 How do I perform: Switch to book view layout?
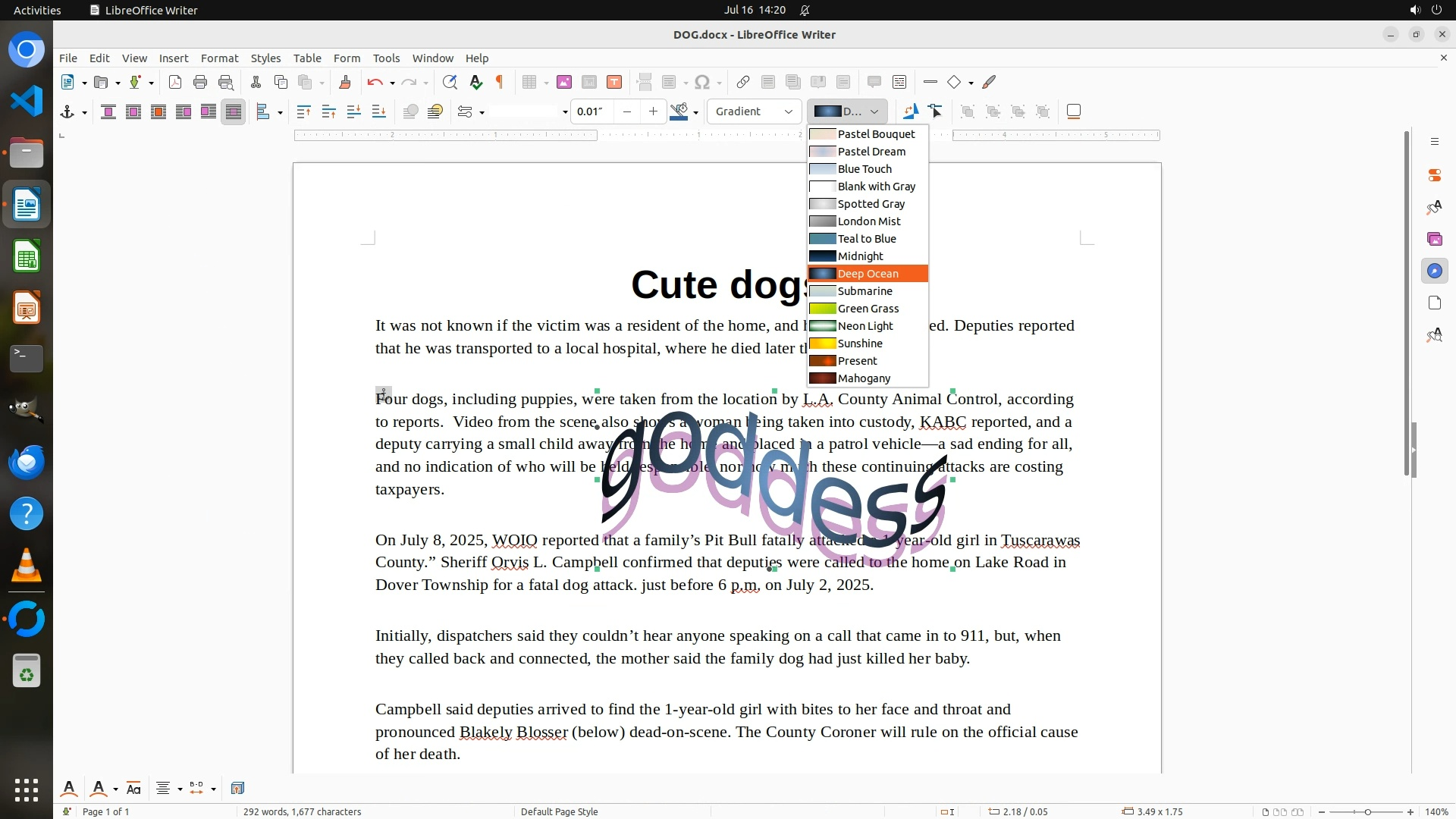[x=1297, y=811]
